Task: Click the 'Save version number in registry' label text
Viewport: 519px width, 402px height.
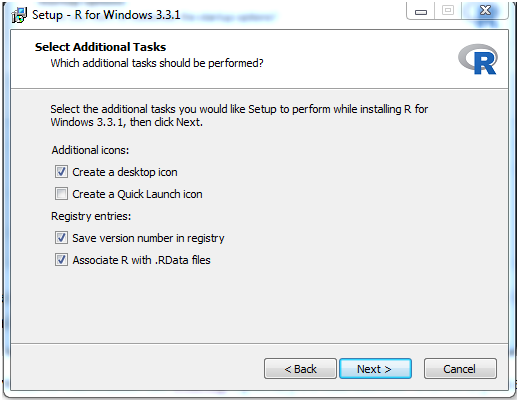Action: coord(148,238)
